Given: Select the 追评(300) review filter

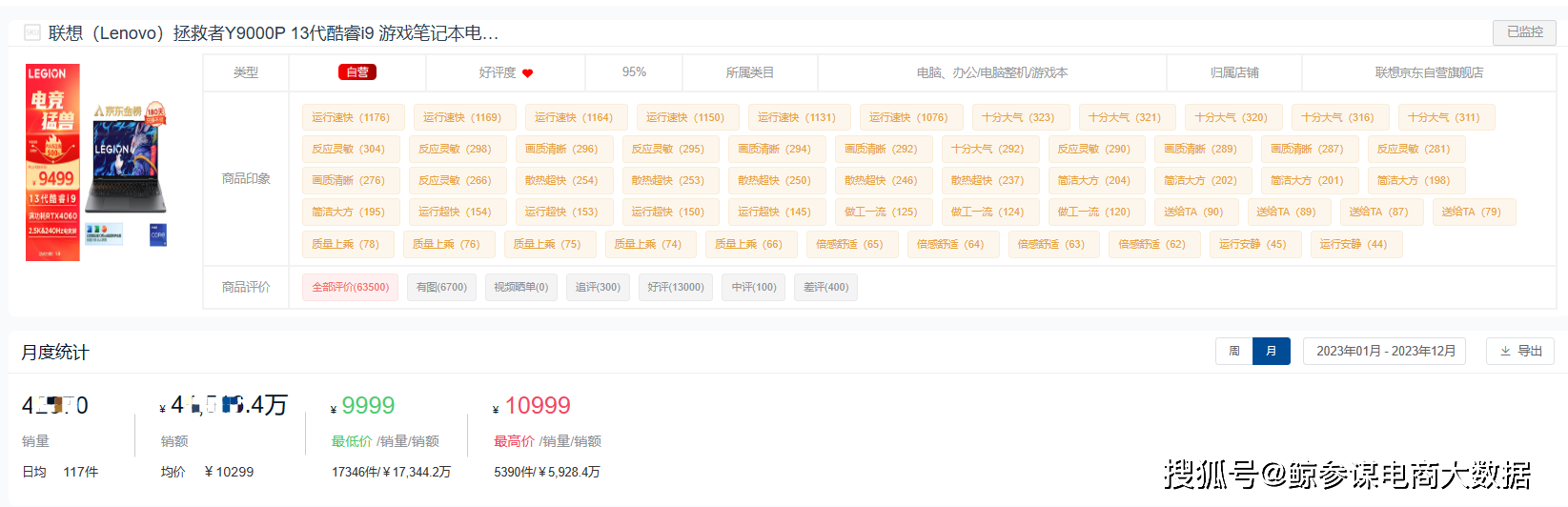Looking at the screenshot, I should (x=598, y=287).
